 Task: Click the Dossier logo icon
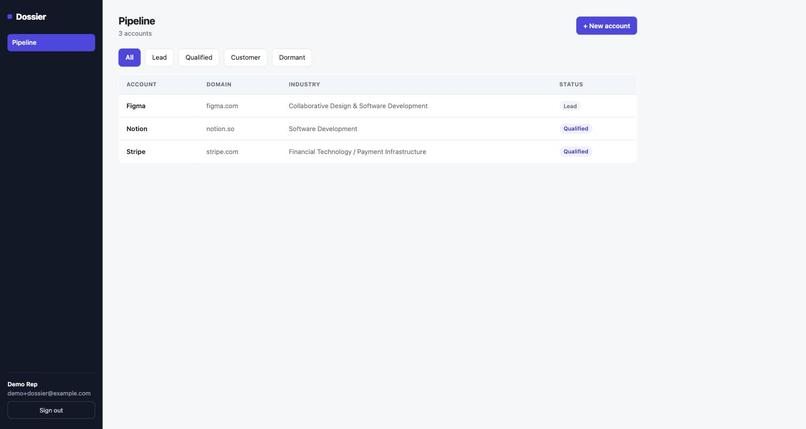coord(10,17)
